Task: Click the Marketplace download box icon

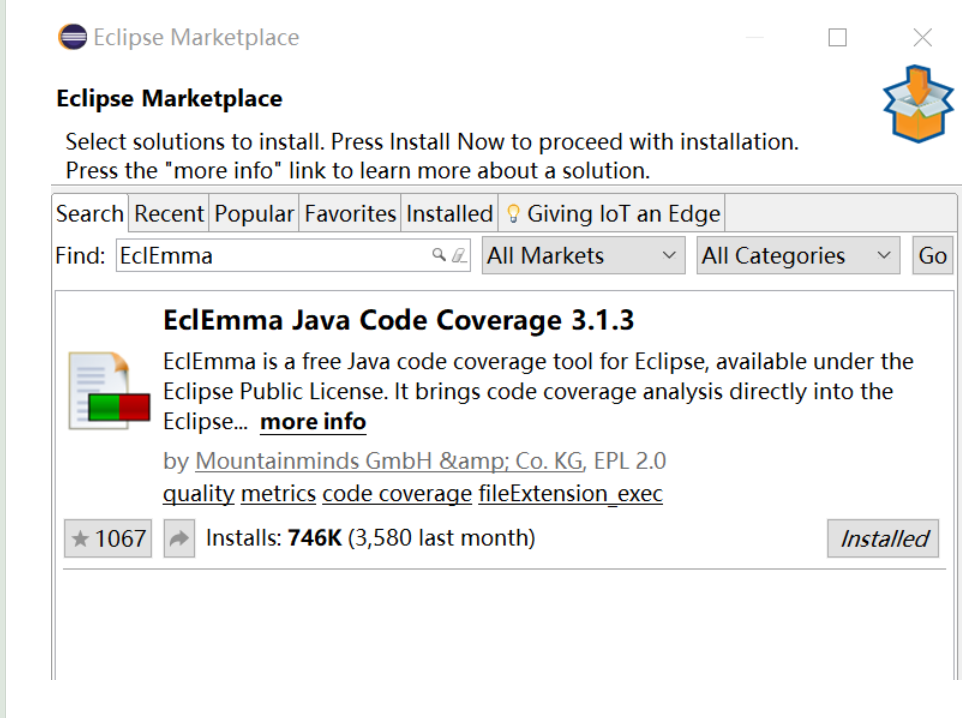Action: 918,103
